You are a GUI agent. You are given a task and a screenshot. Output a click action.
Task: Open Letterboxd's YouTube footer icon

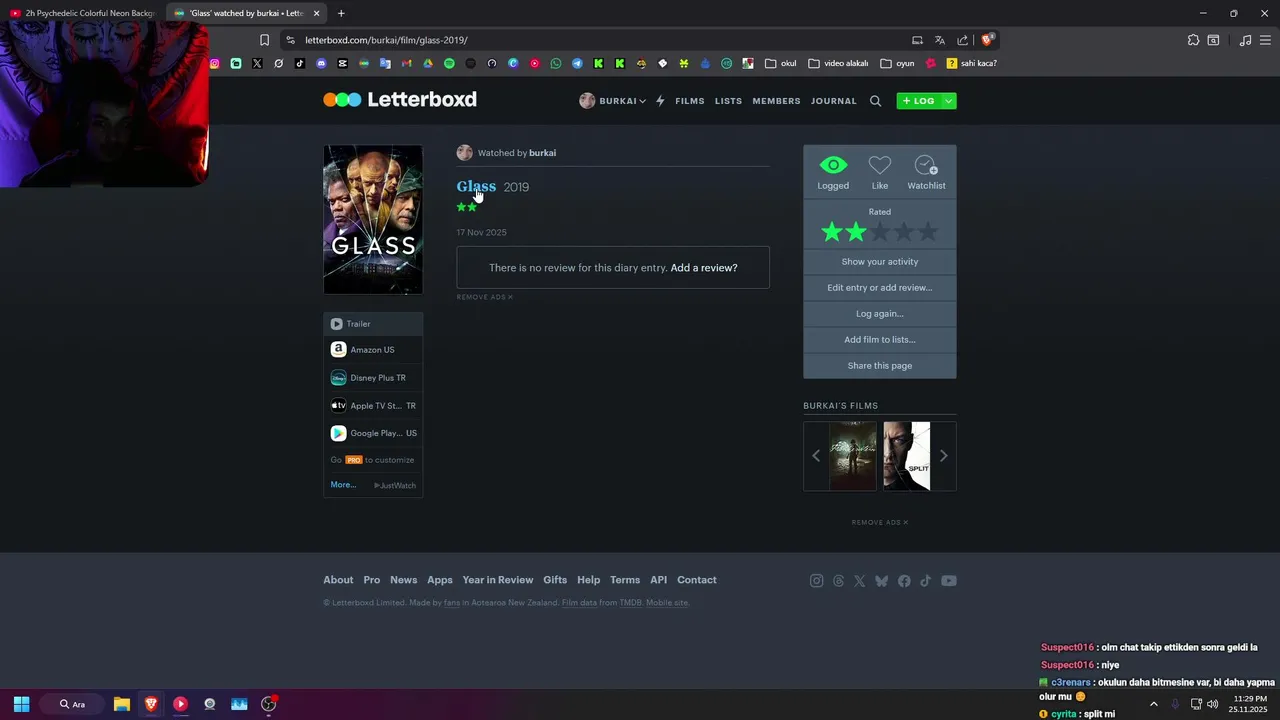coord(948,581)
